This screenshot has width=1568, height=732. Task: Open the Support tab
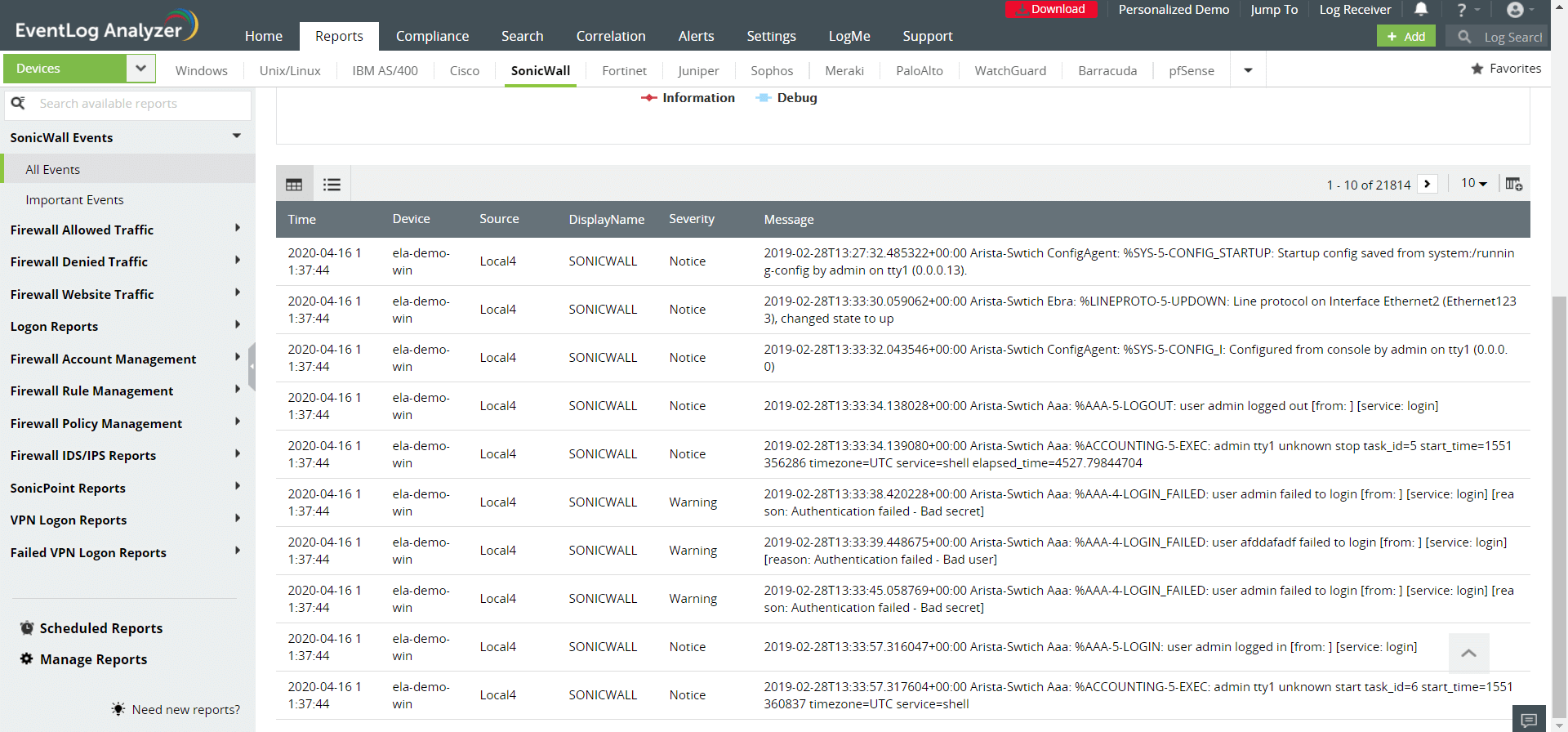click(928, 36)
